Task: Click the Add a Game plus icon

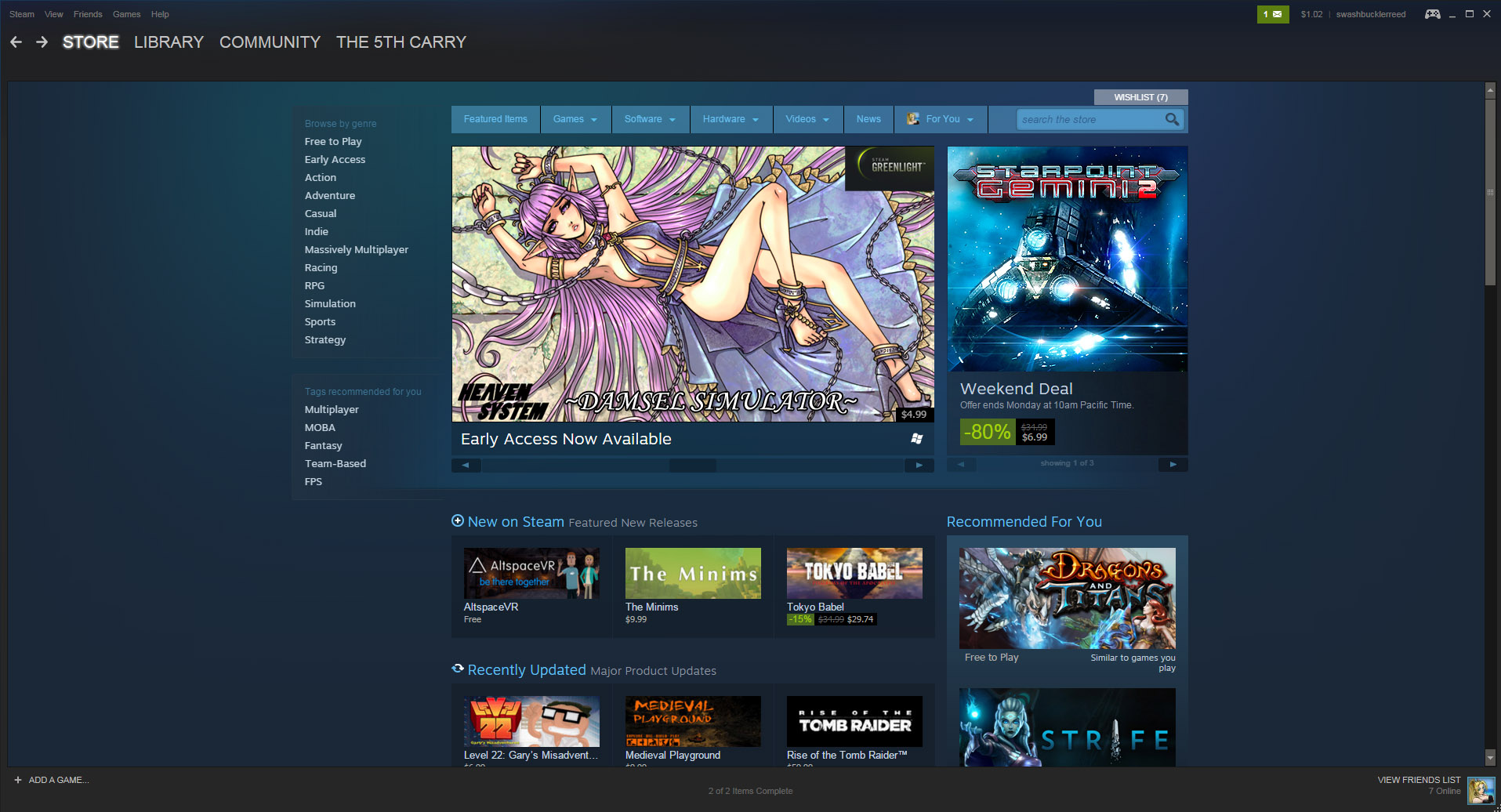Action: 18,780
